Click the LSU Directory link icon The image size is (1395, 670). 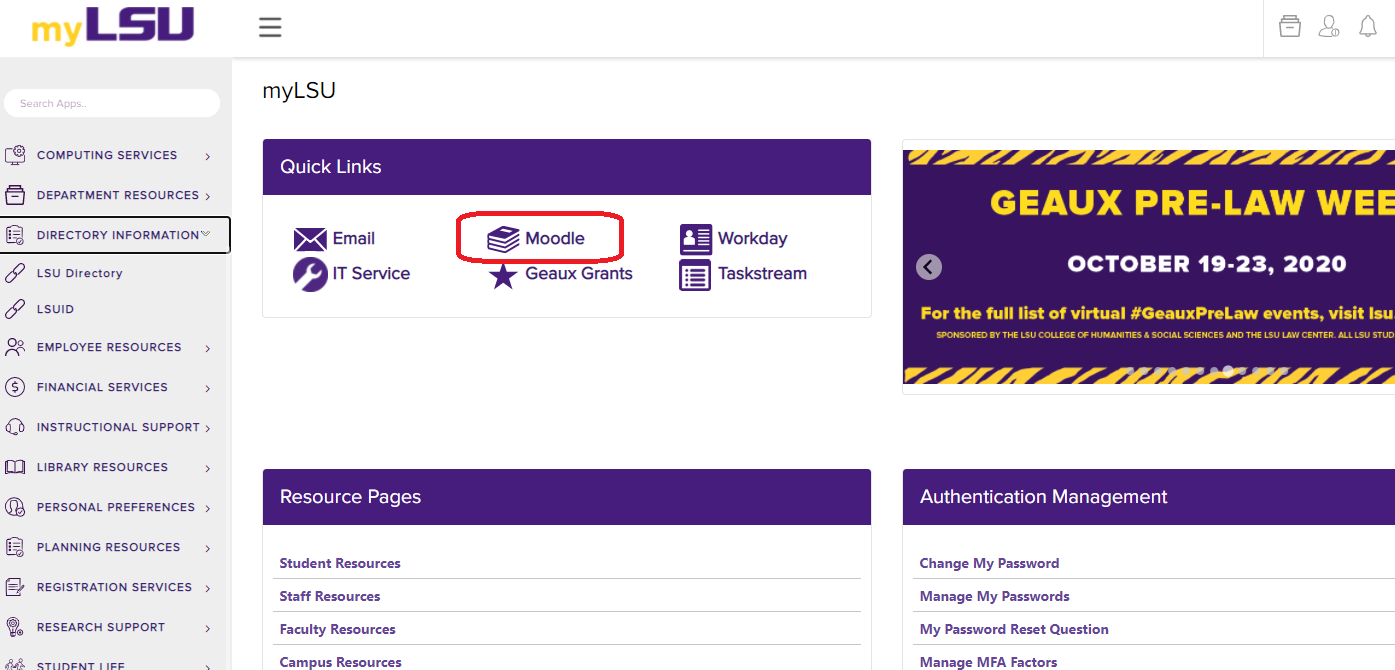point(15,272)
